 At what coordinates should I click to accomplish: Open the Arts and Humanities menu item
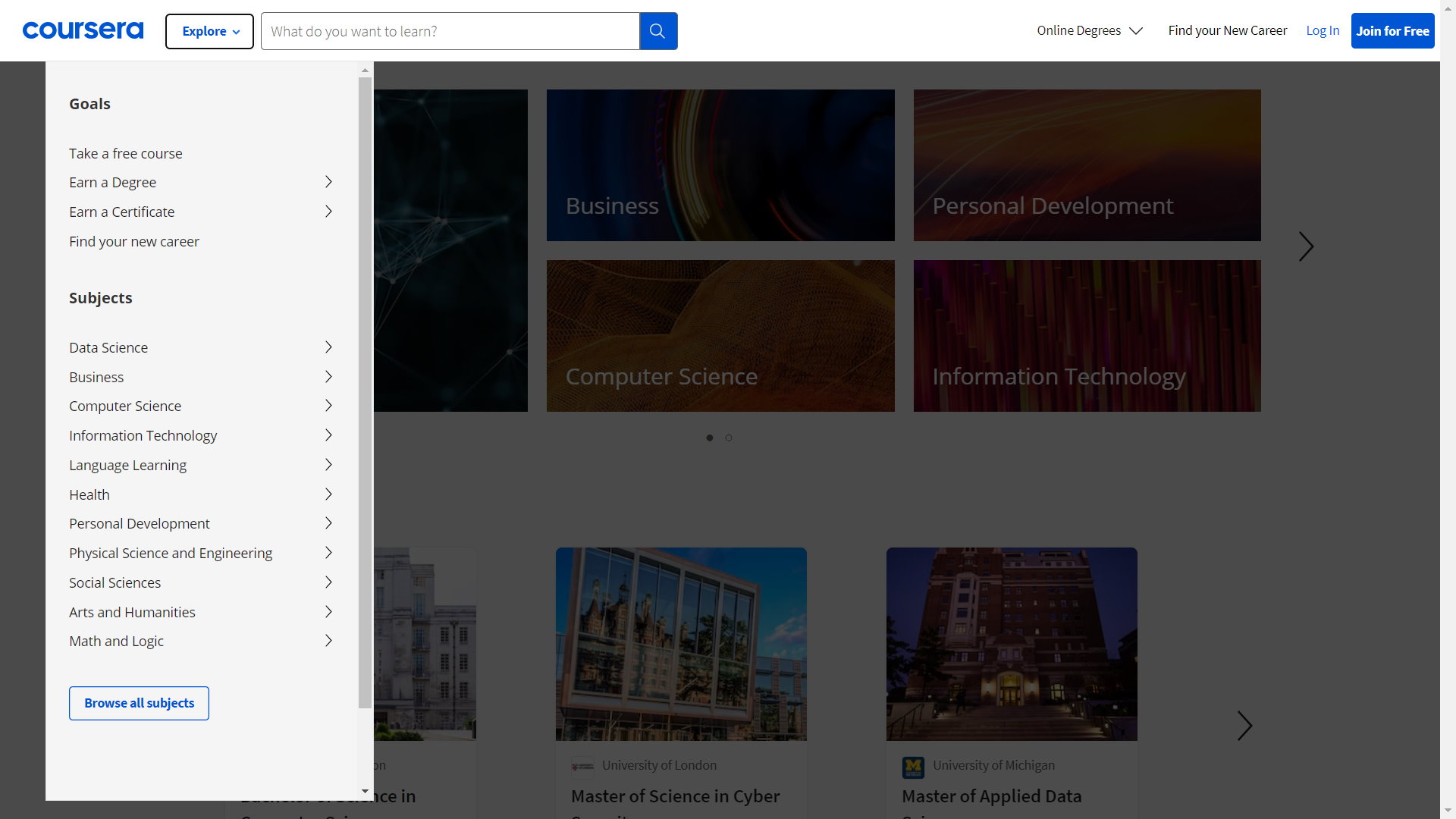[x=201, y=612]
